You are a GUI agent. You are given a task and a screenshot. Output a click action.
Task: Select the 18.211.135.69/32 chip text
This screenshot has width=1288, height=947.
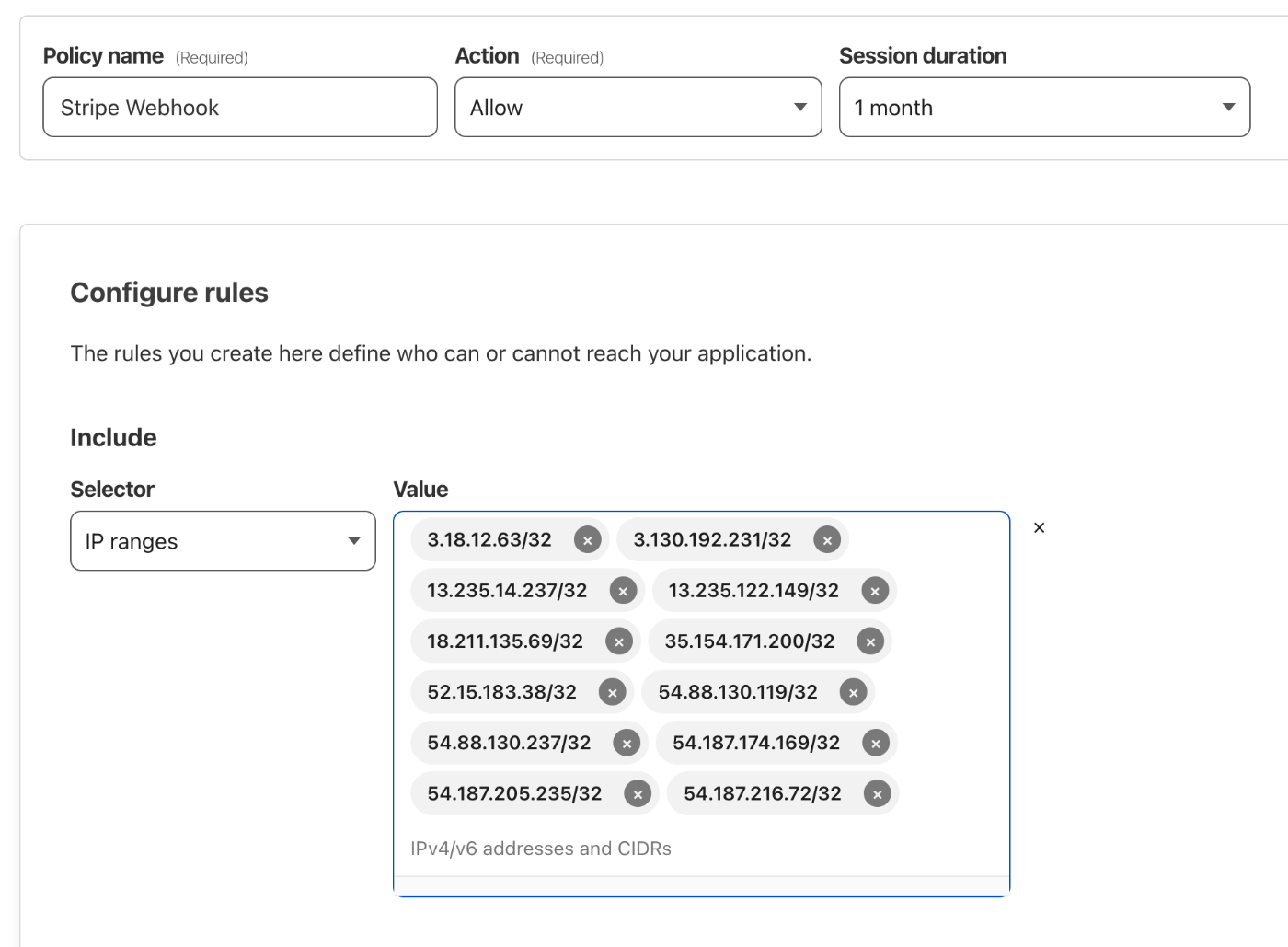click(505, 641)
